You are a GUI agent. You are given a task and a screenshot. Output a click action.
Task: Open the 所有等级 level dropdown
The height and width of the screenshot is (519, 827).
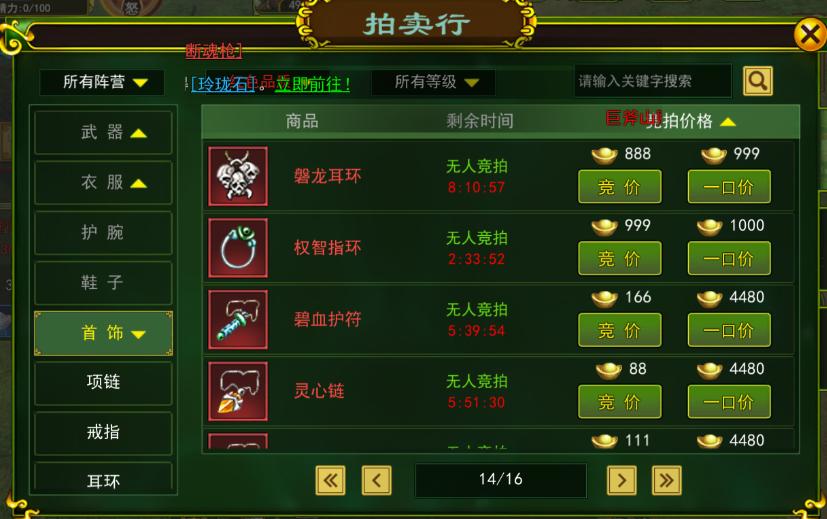pyautogui.click(x=433, y=82)
